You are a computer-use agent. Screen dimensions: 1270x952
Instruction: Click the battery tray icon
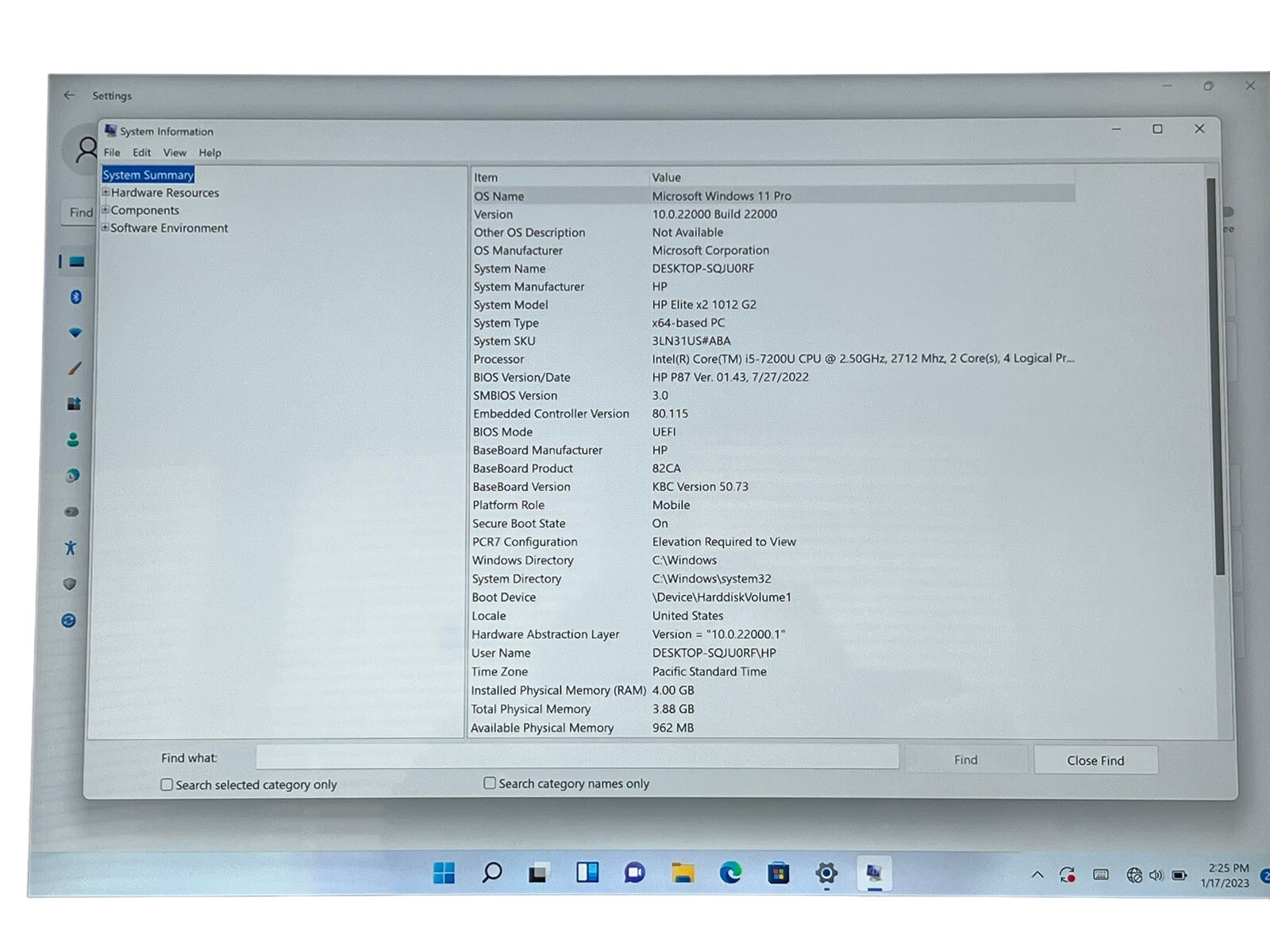point(1180,876)
